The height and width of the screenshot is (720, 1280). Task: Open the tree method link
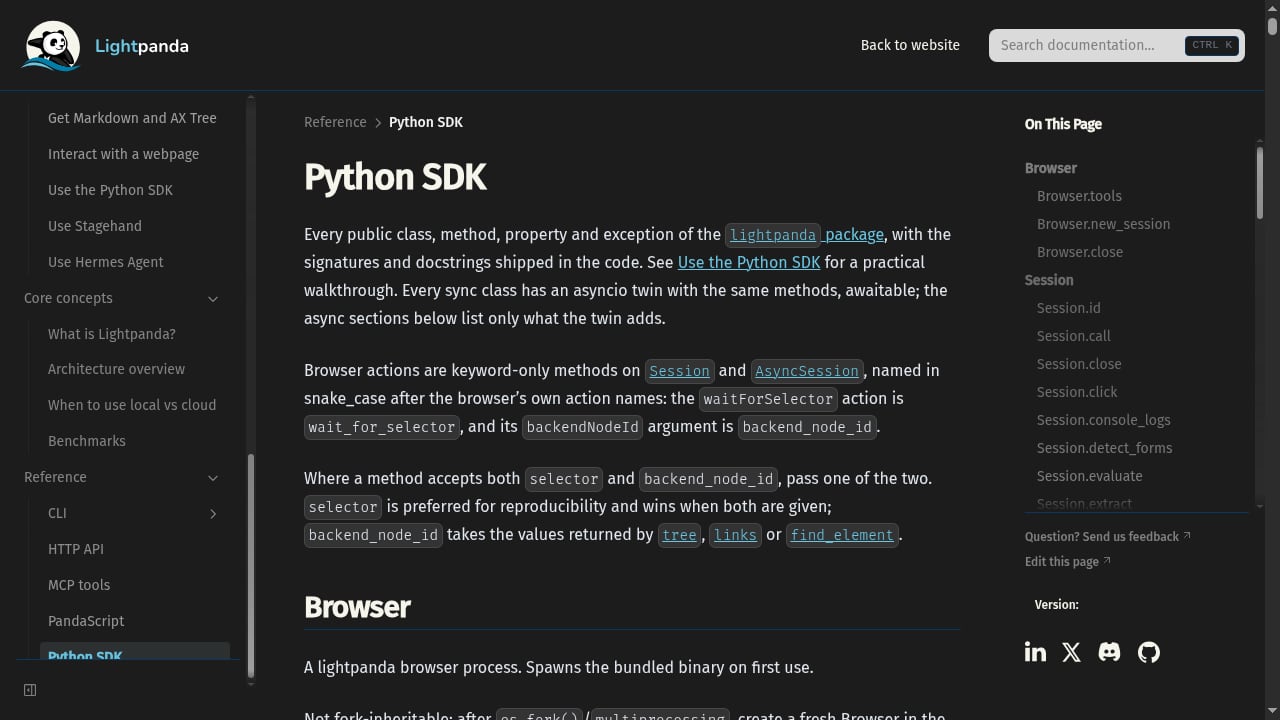679,535
